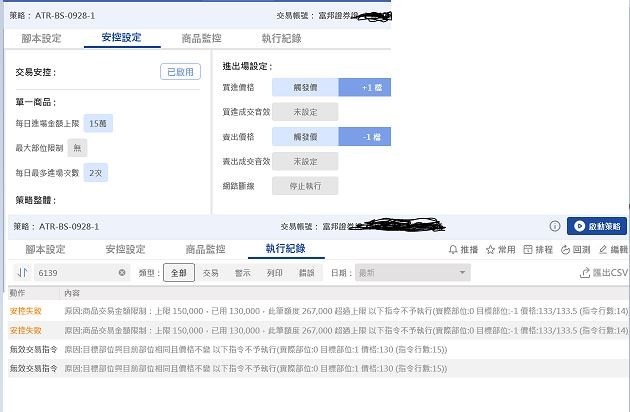The width and height of the screenshot is (630, 412).
Task: Edit 每日進場金額上限 15萬 value
Action: tap(98, 123)
